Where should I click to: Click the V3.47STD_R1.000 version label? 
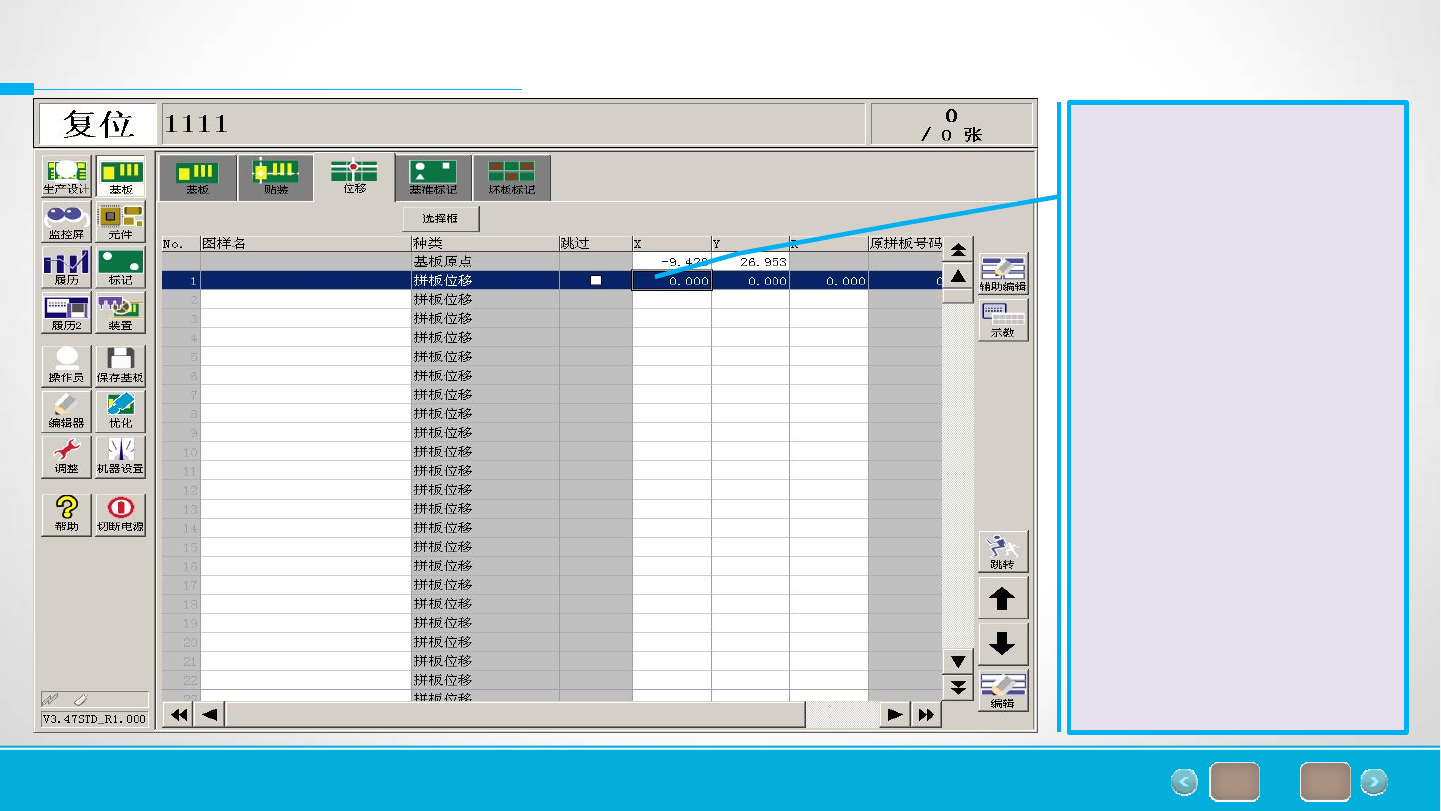pyautogui.click(x=94, y=719)
